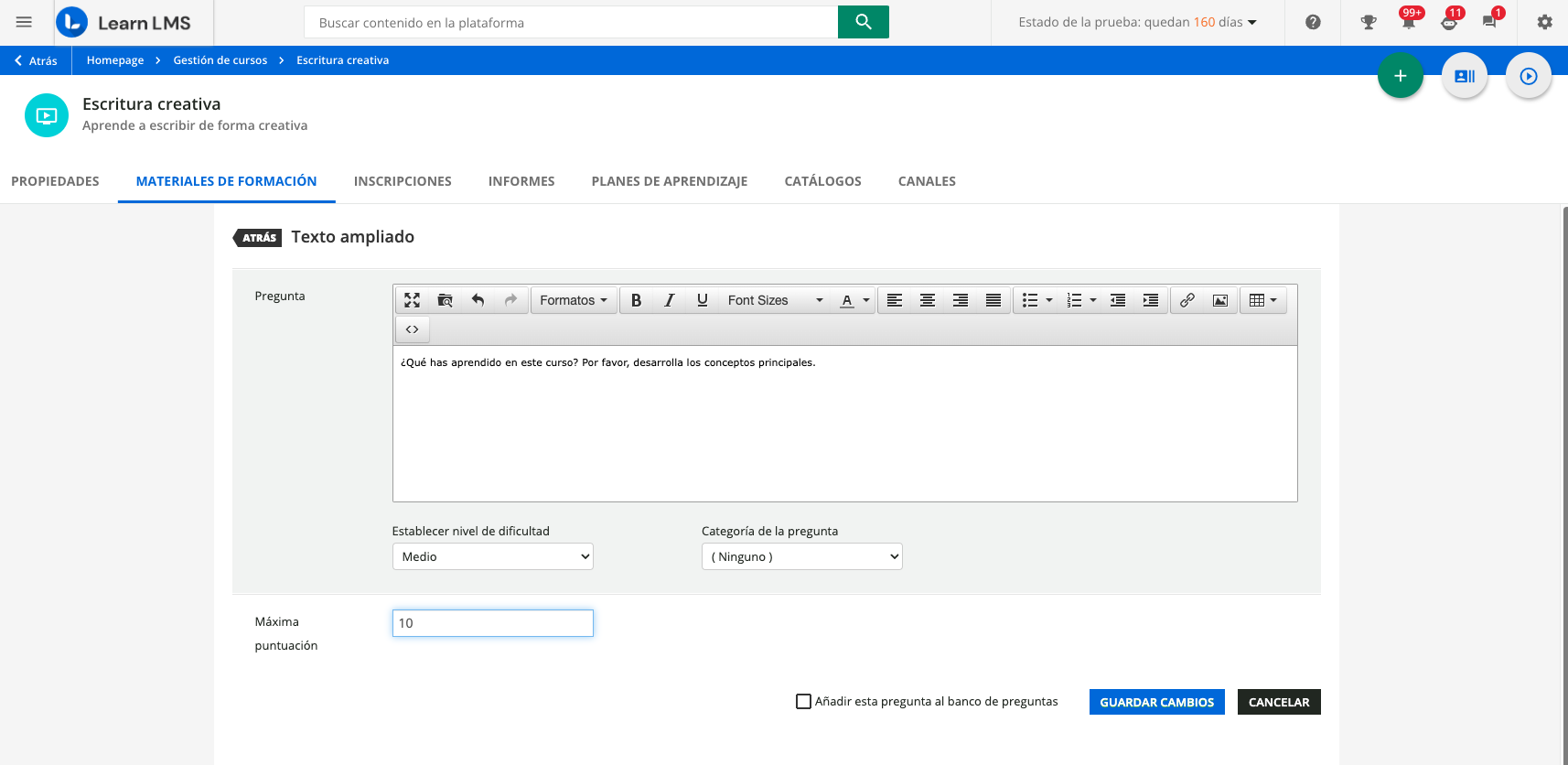The width and height of the screenshot is (1568, 765).
Task: Justify the text
Action: 993,300
